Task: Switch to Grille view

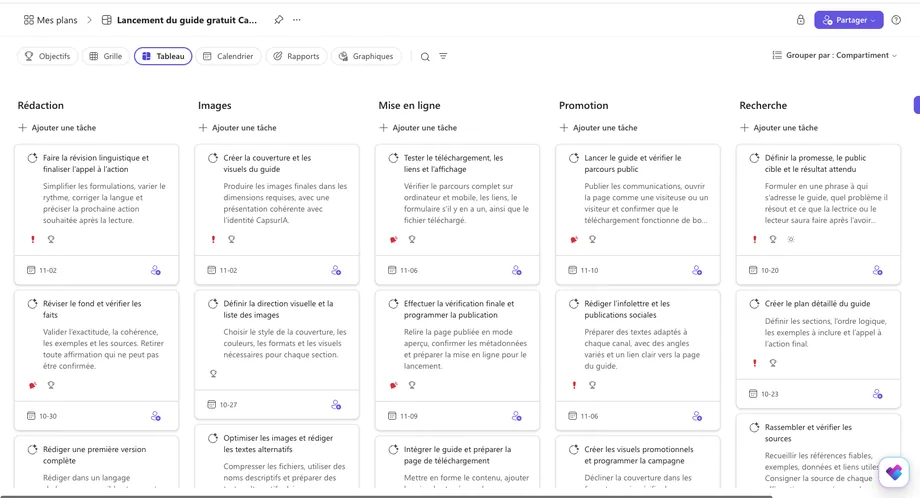Action: 106,56
